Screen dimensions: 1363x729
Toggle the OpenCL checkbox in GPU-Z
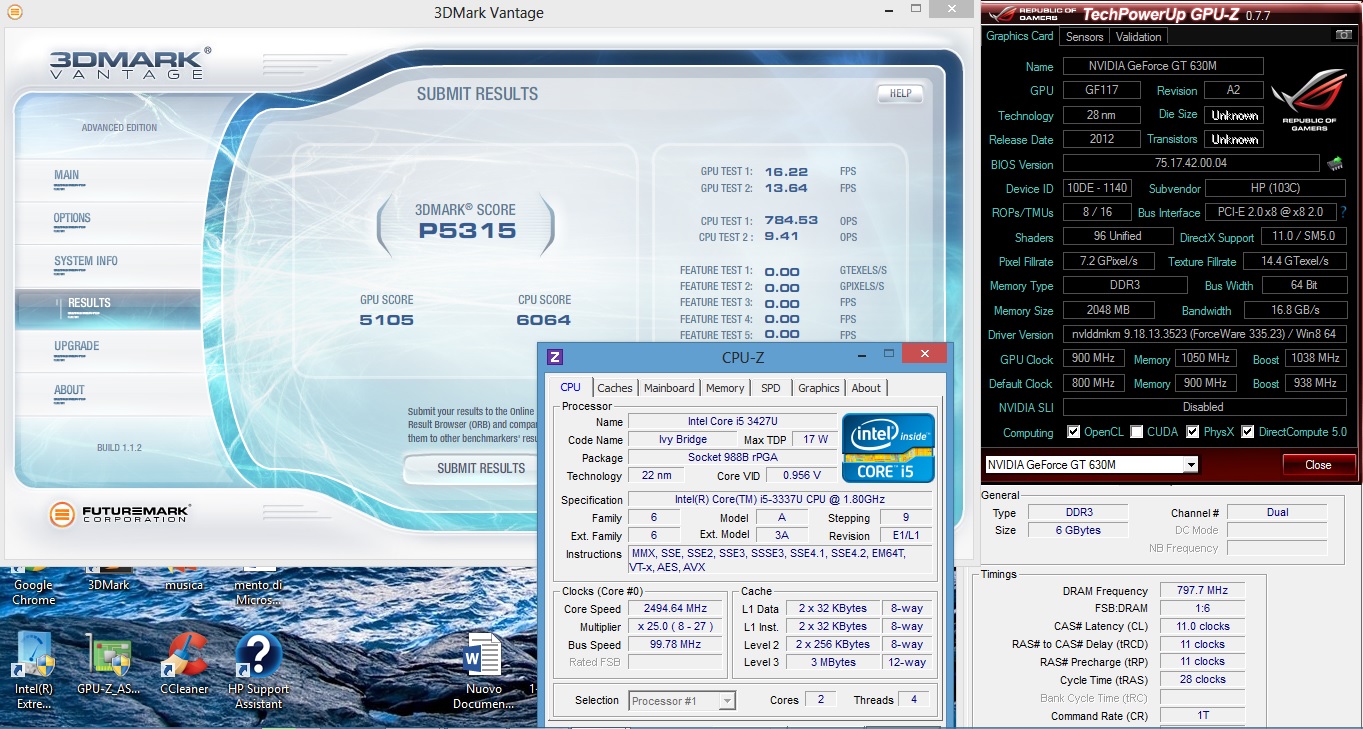1073,432
